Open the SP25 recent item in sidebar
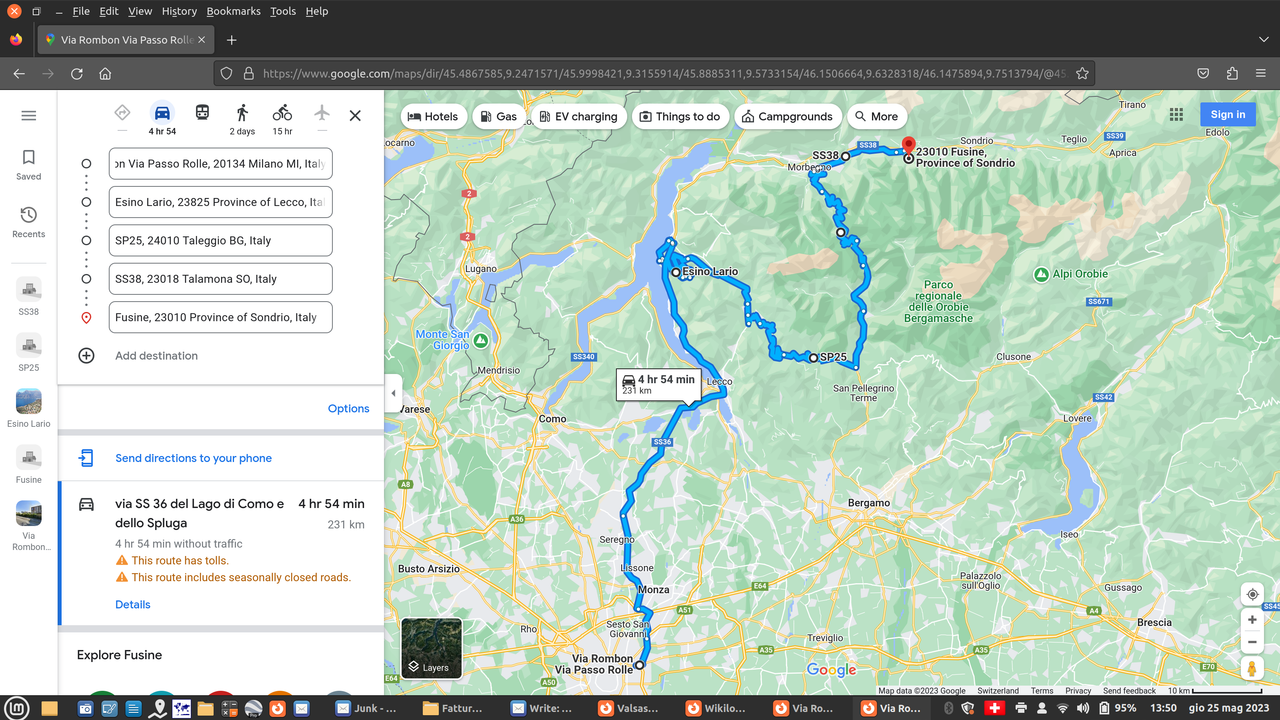 pyautogui.click(x=29, y=352)
